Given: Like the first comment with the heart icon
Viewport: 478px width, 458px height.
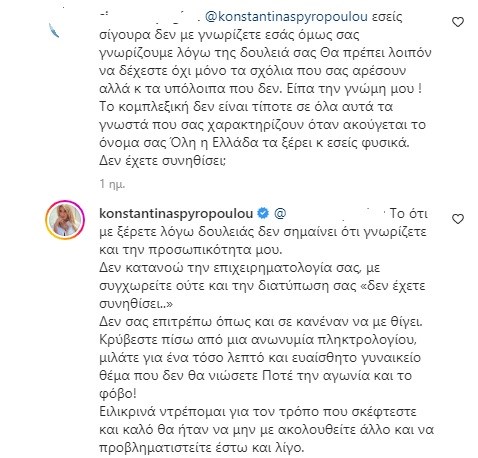Looking at the screenshot, I should coord(458,22).
